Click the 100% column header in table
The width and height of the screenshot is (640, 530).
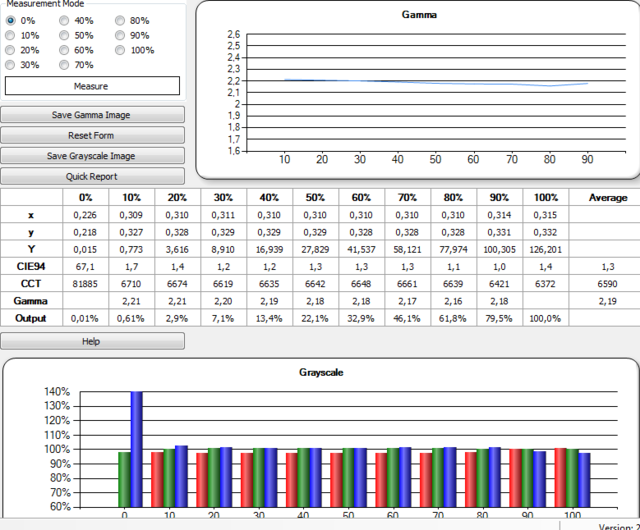(x=546, y=197)
